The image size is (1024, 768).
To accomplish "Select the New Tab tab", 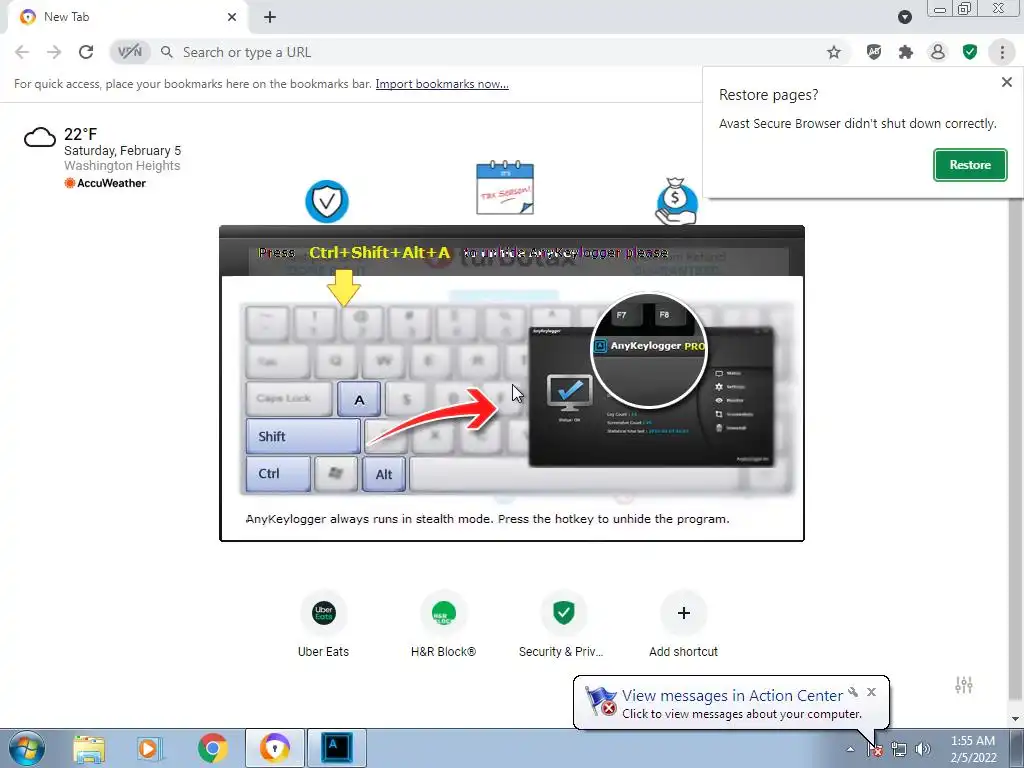I will tap(127, 17).
